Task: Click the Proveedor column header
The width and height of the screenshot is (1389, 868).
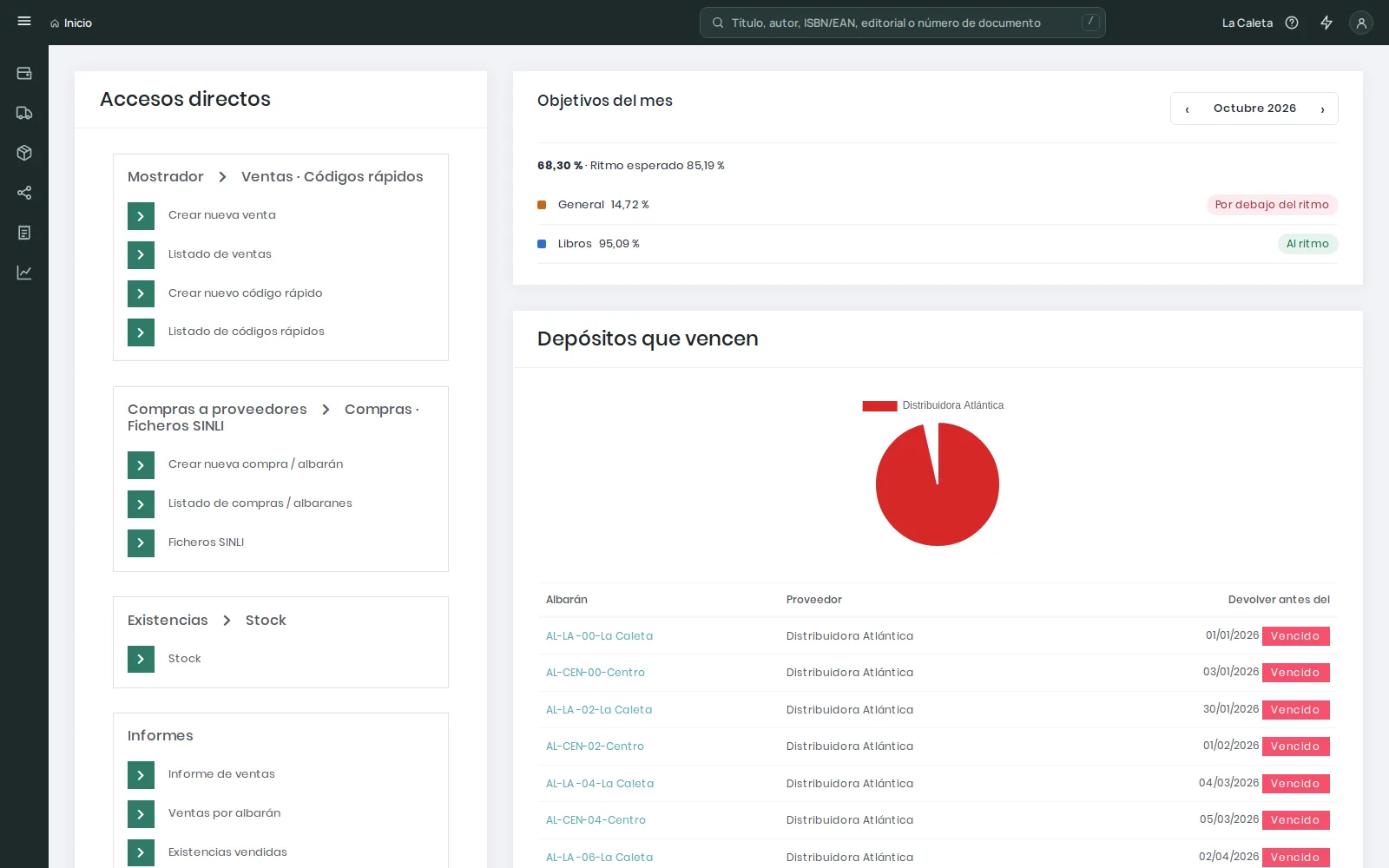Action: [x=814, y=600]
